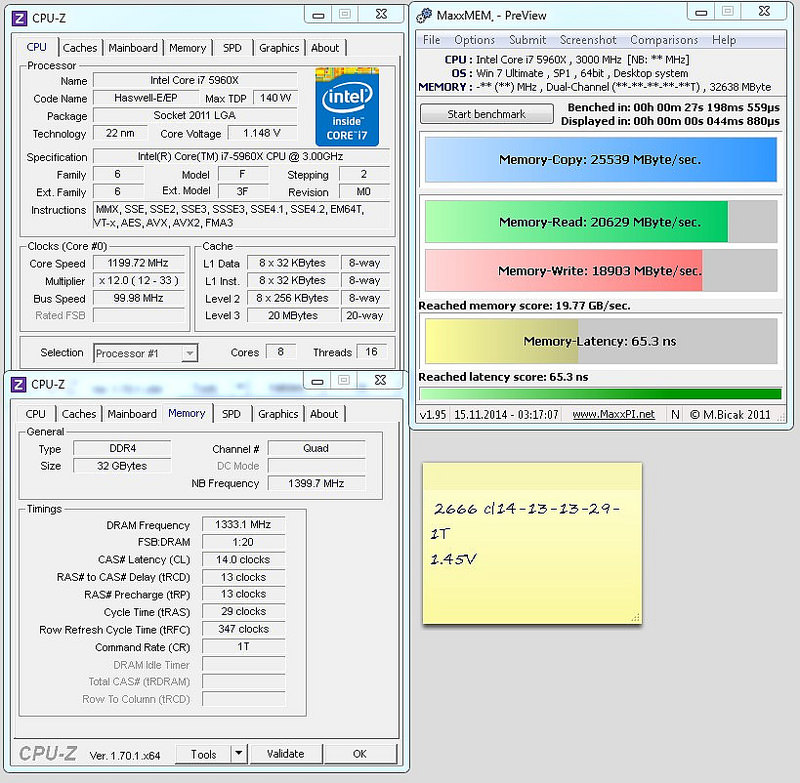Click the Cycle Time value 29 clocks
The width and height of the screenshot is (800, 783).
click(243, 611)
